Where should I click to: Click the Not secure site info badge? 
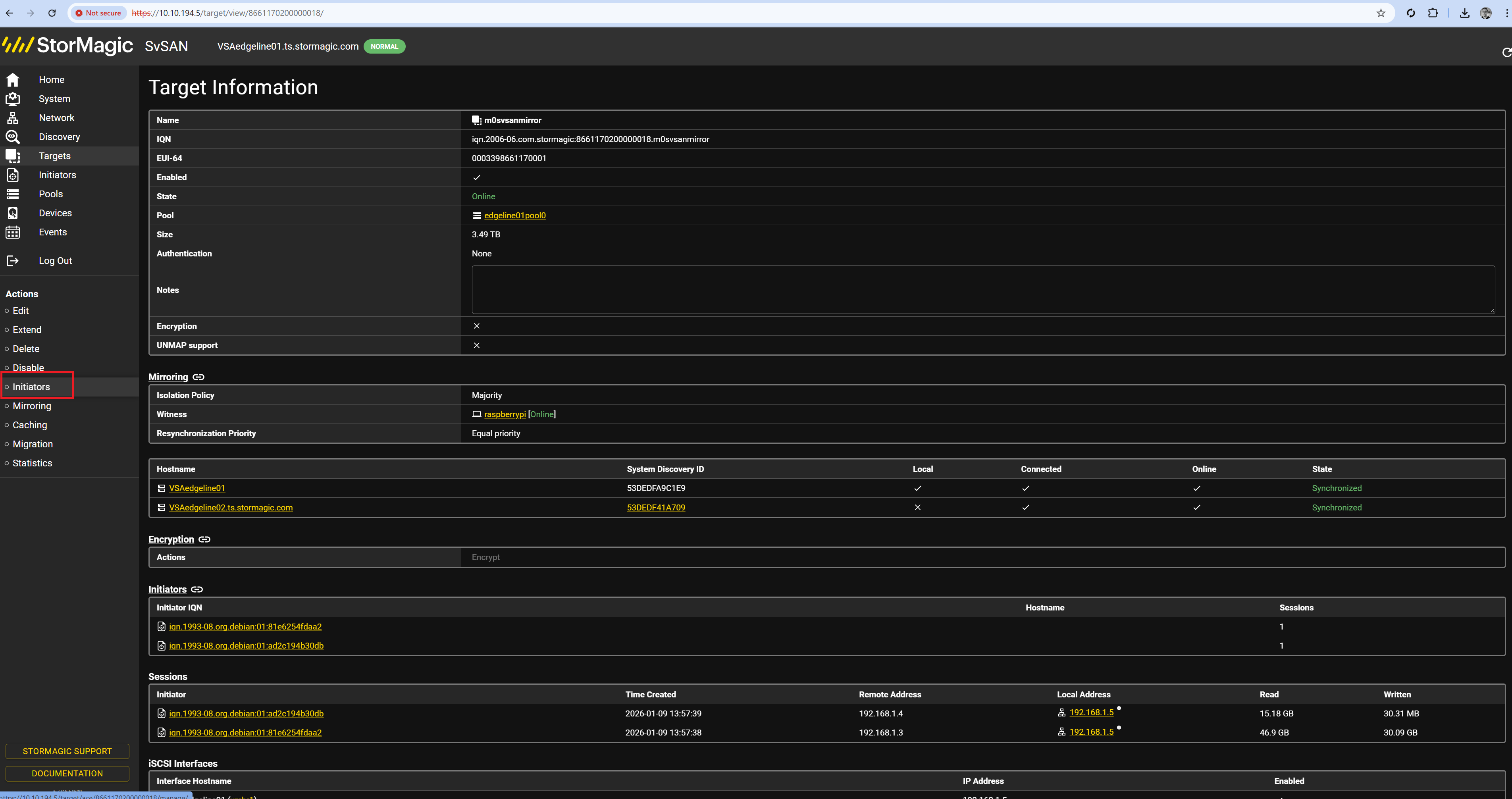click(98, 13)
